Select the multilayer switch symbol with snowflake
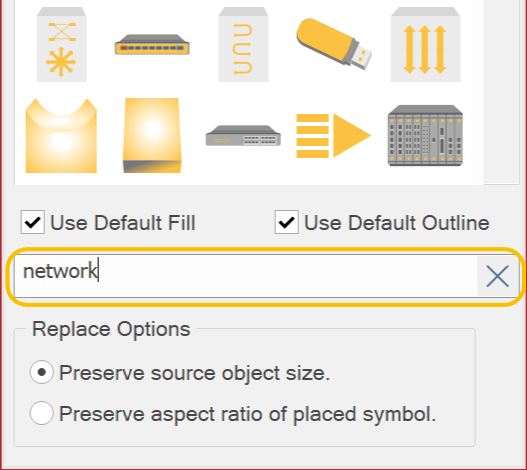The image size is (527, 470). 62,44
